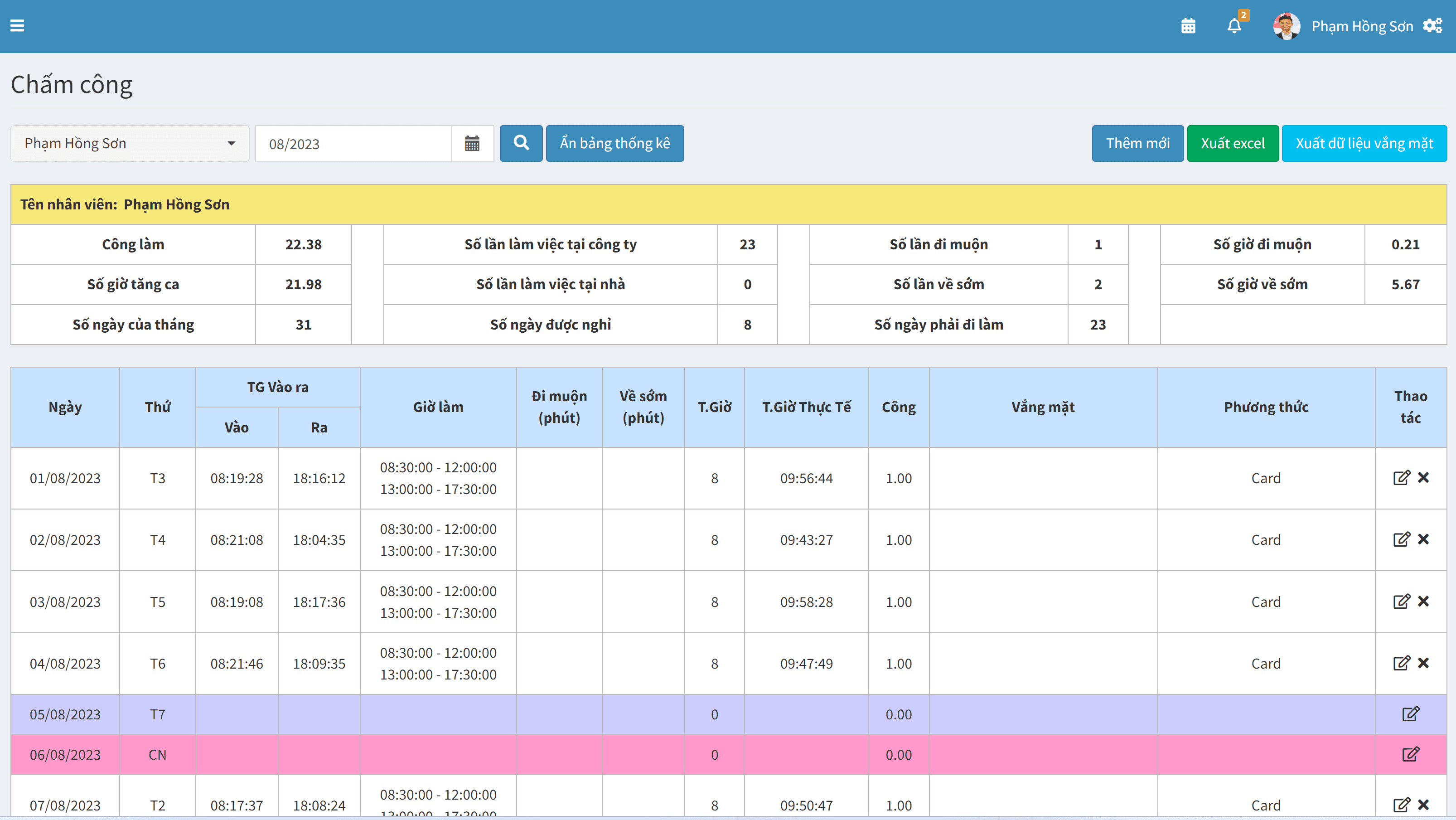Click check-in time 08:21:08
The height and width of the screenshot is (820, 1456).
coord(237,540)
